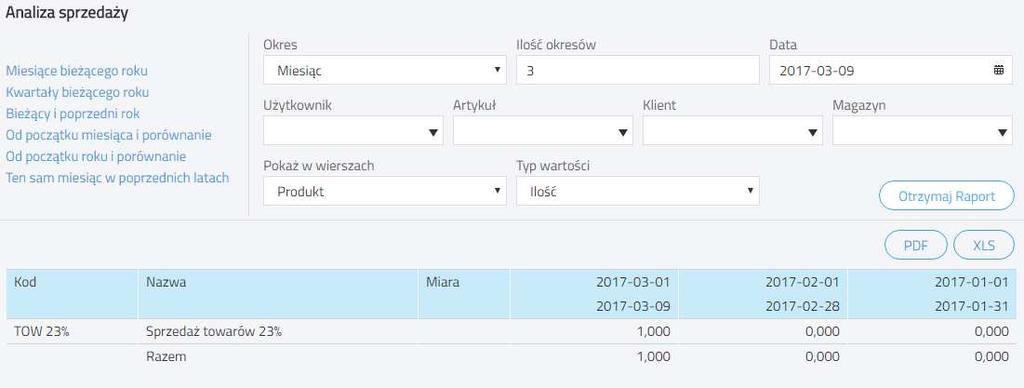Viewport: 1024px width, 388px height.
Task: Select Od początku roku i porównanie
Action: coord(96,157)
